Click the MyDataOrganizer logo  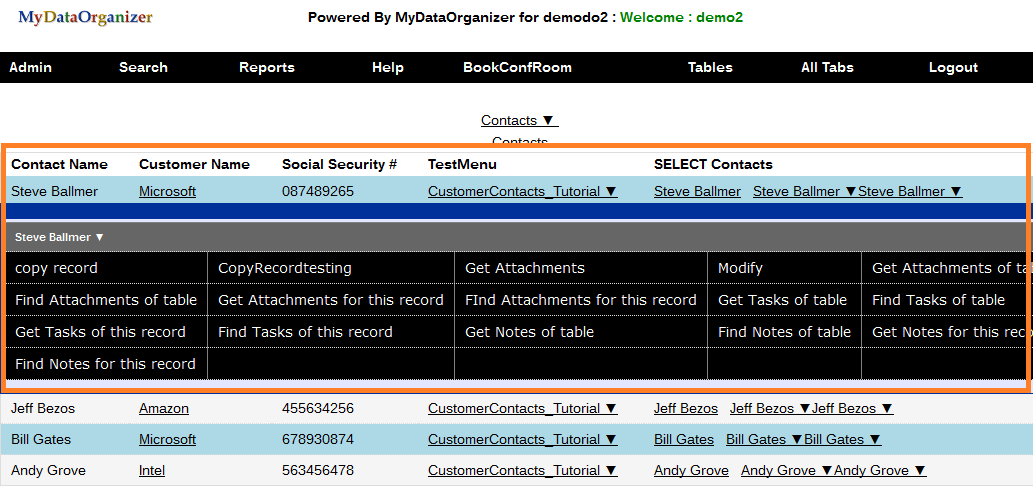click(85, 17)
